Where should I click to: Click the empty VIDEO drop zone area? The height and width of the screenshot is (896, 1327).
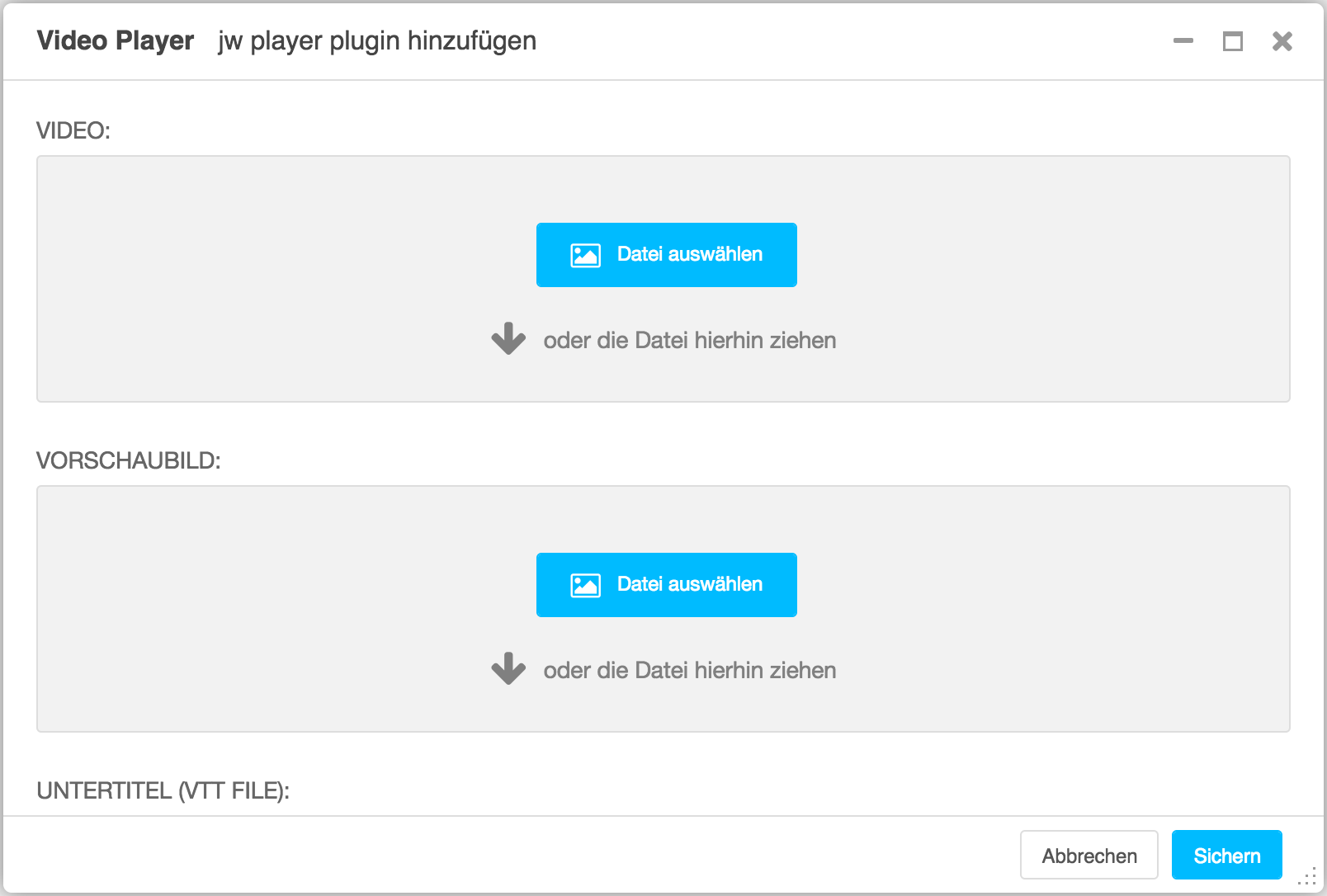pos(248,279)
